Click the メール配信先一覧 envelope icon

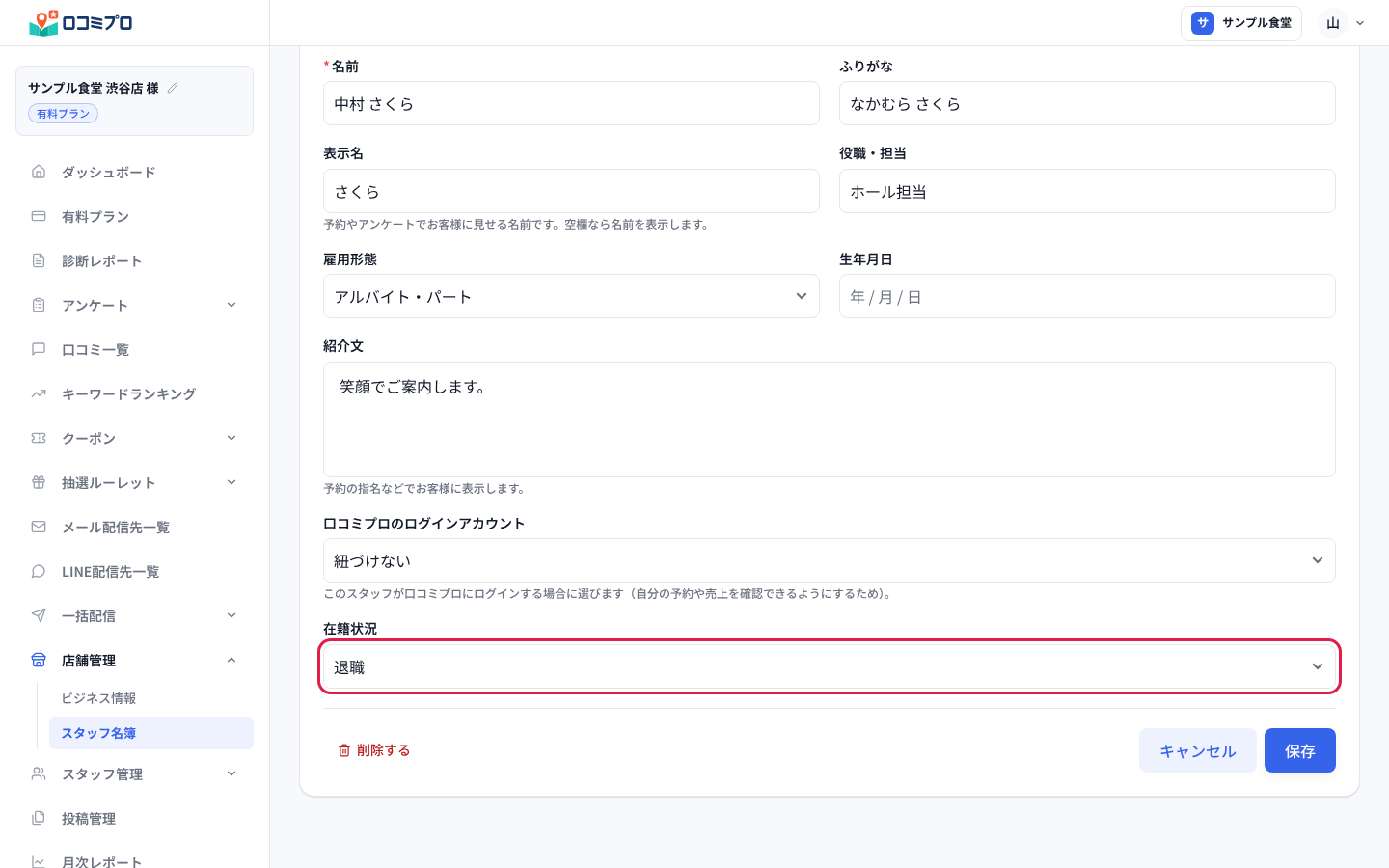[39, 527]
